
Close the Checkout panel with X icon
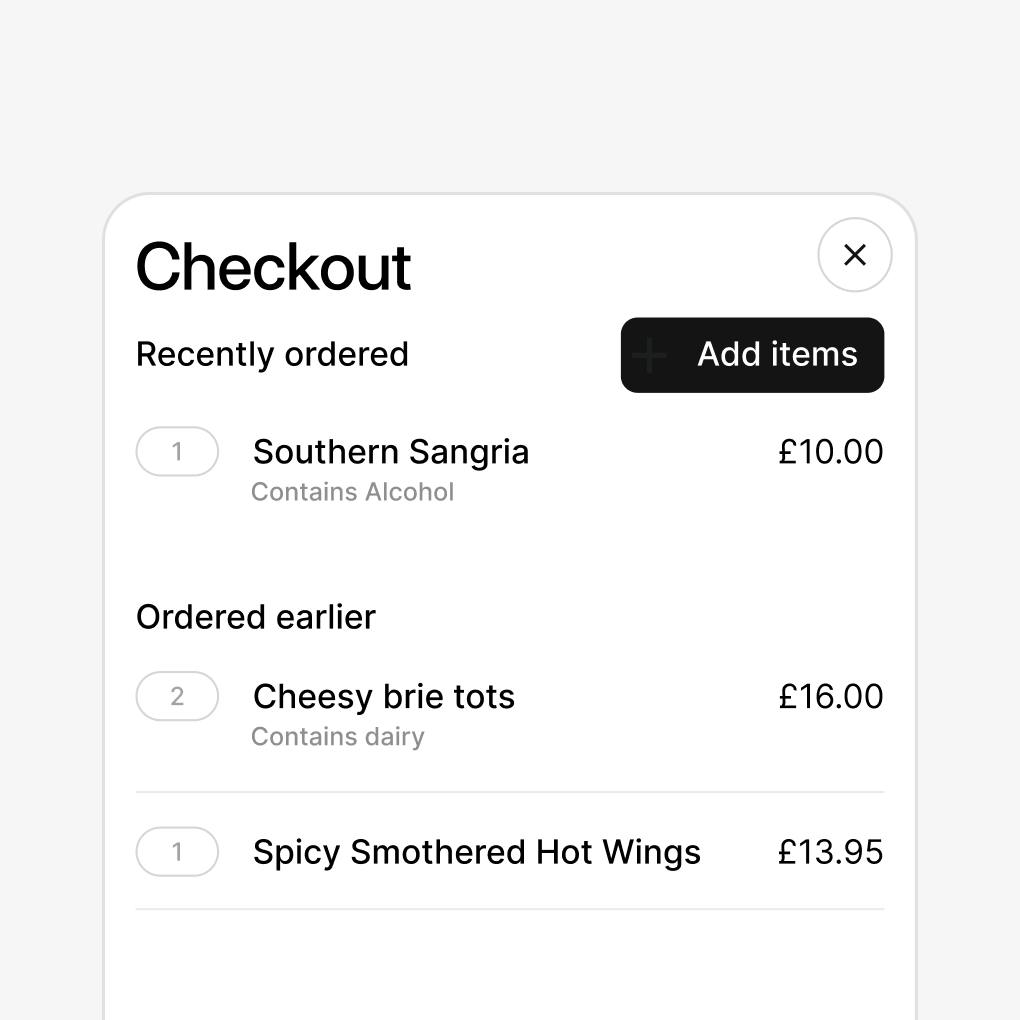coord(854,255)
